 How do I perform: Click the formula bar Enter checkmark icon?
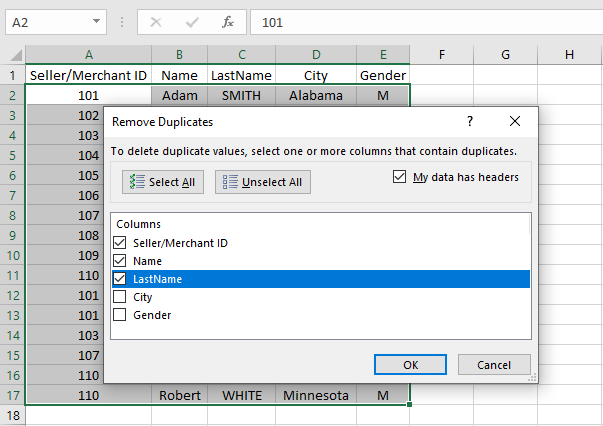[192, 22]
